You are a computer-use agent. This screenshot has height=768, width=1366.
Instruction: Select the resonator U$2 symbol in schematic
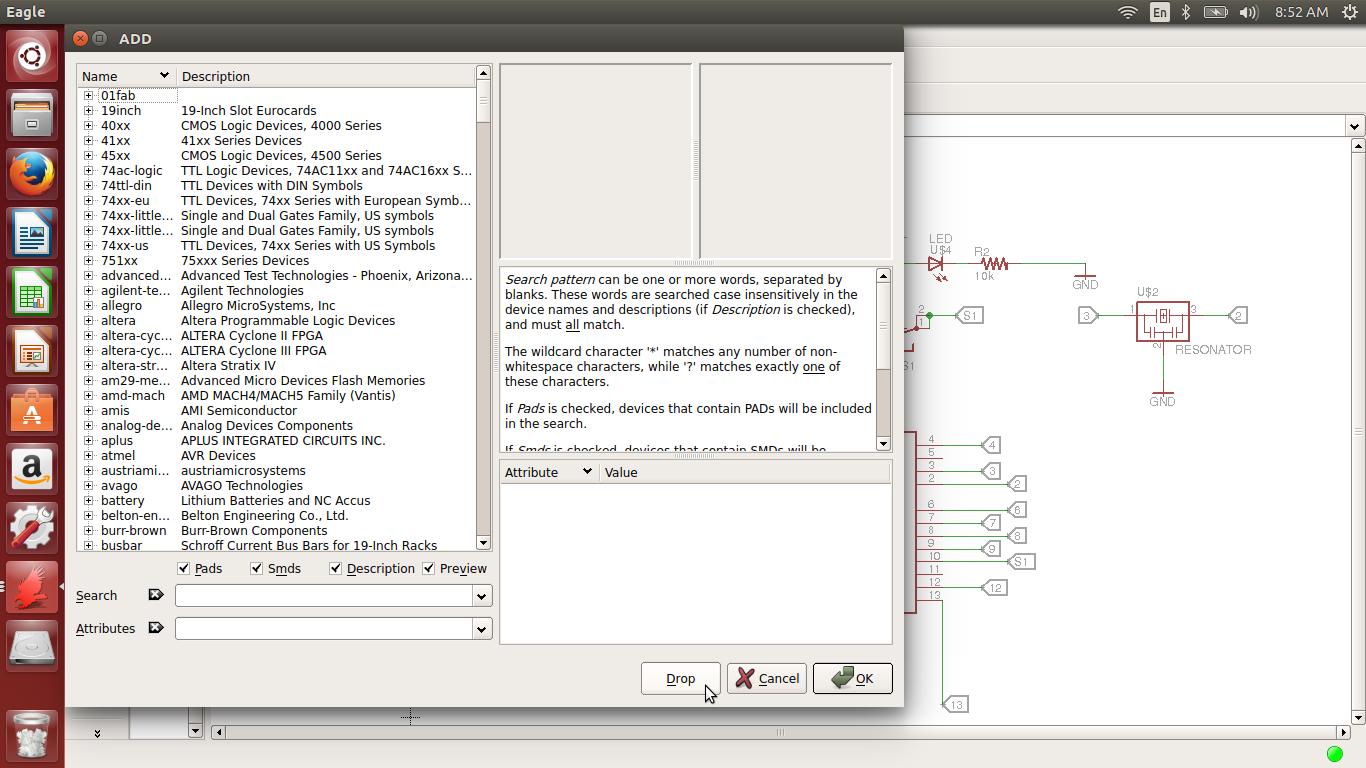tap(1162, 320)
